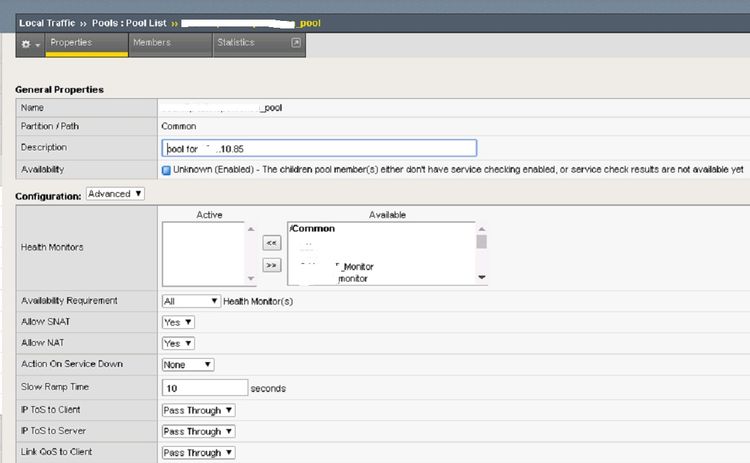Screen dimensions: 750x463
Task: Switch to the Members tab
Action: click(x=152, y=43)
